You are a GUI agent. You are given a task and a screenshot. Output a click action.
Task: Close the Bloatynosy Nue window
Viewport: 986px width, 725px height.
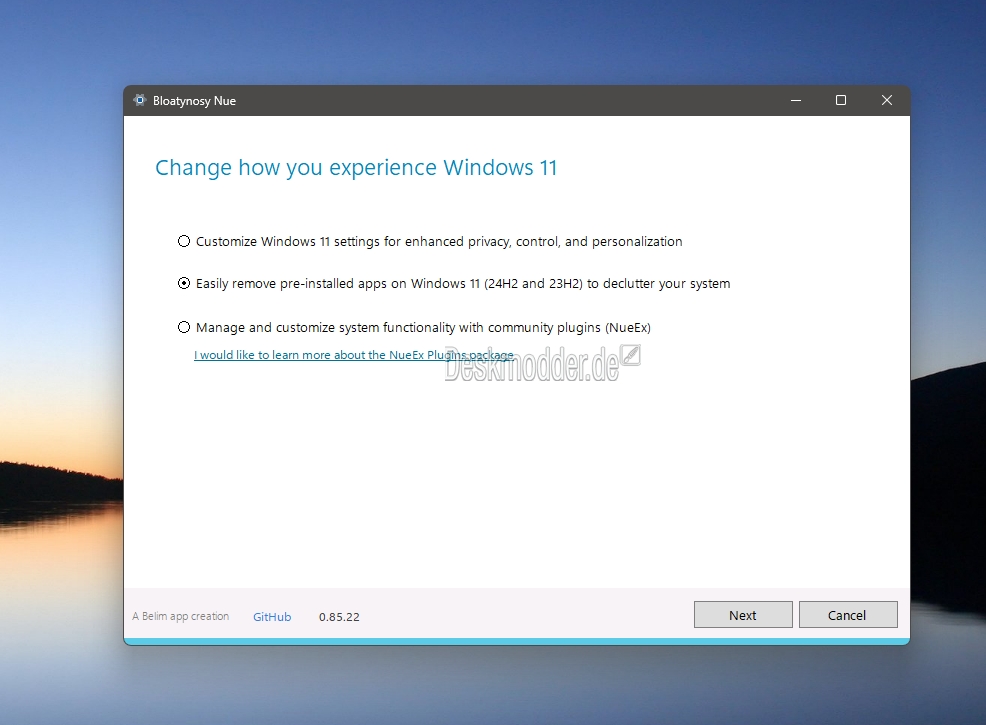click(887, 101)
